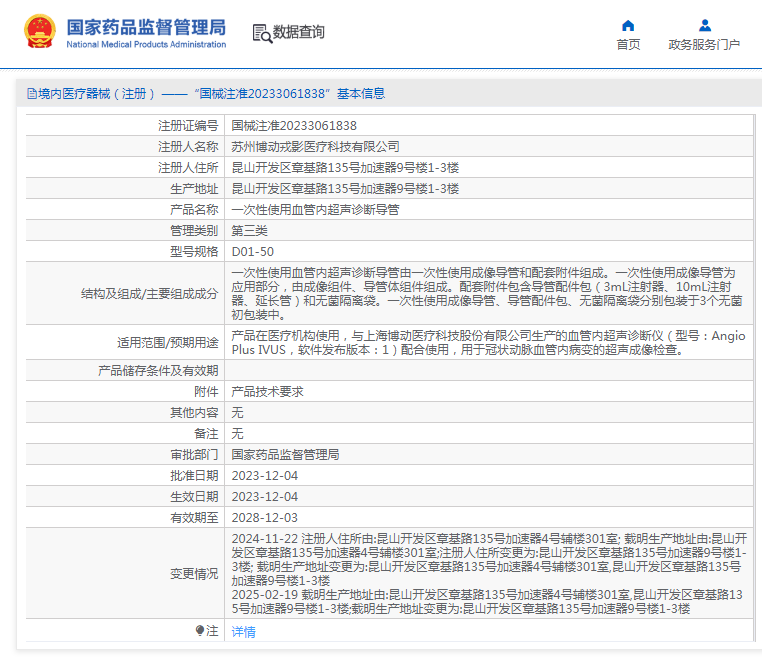Click the 注册证编号 label
This screenshot has width=762, height=657.
click(x=188, y=126)
